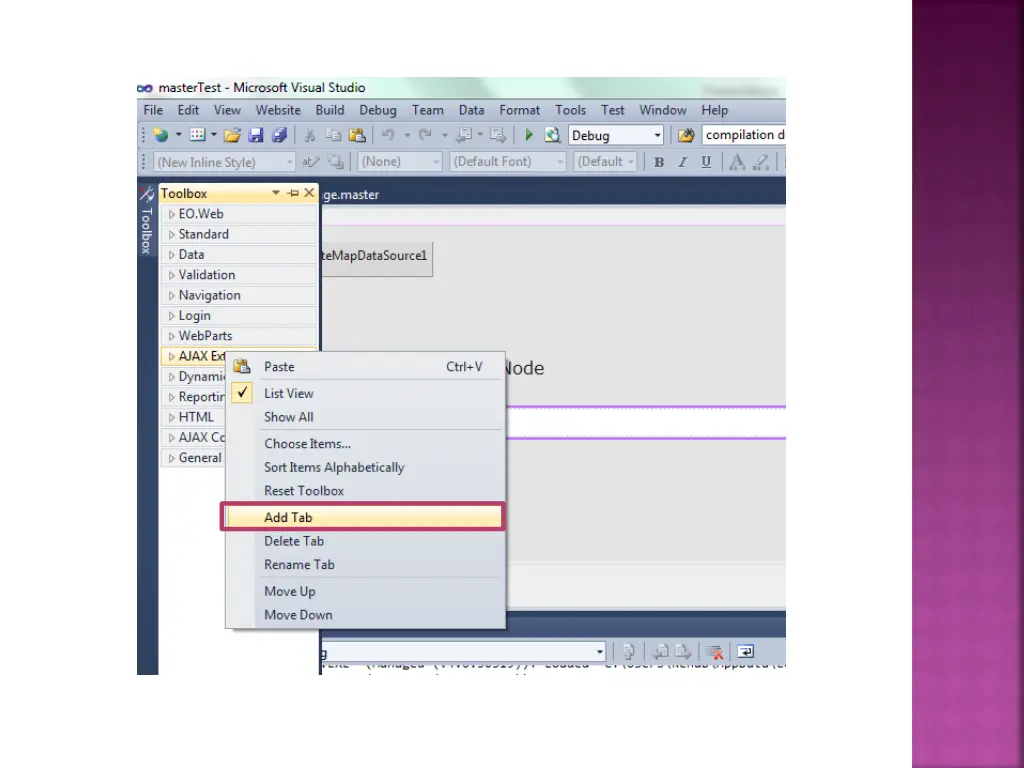Click the Toolbox wrench icon on the side strip

(x=146, y=194)
